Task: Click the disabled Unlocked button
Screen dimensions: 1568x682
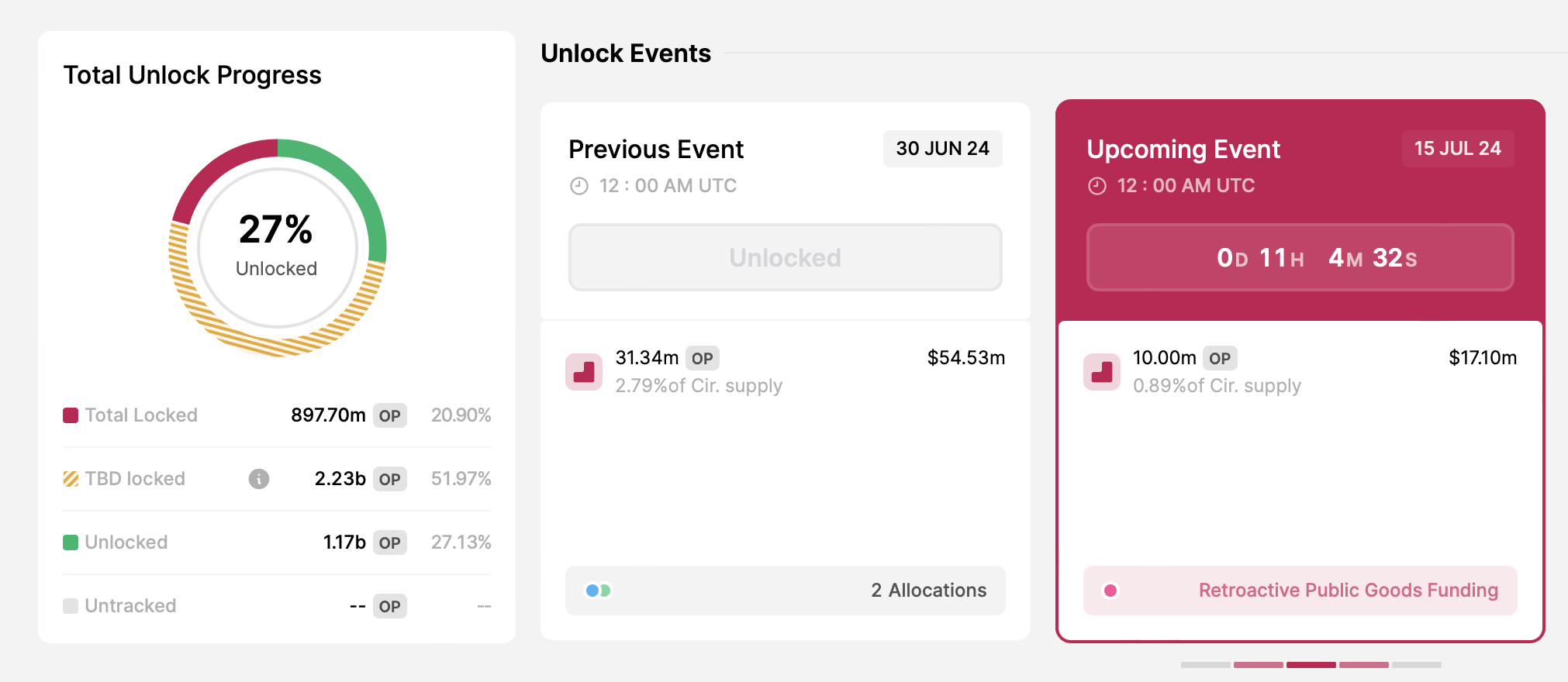Action: coord(785,257)
